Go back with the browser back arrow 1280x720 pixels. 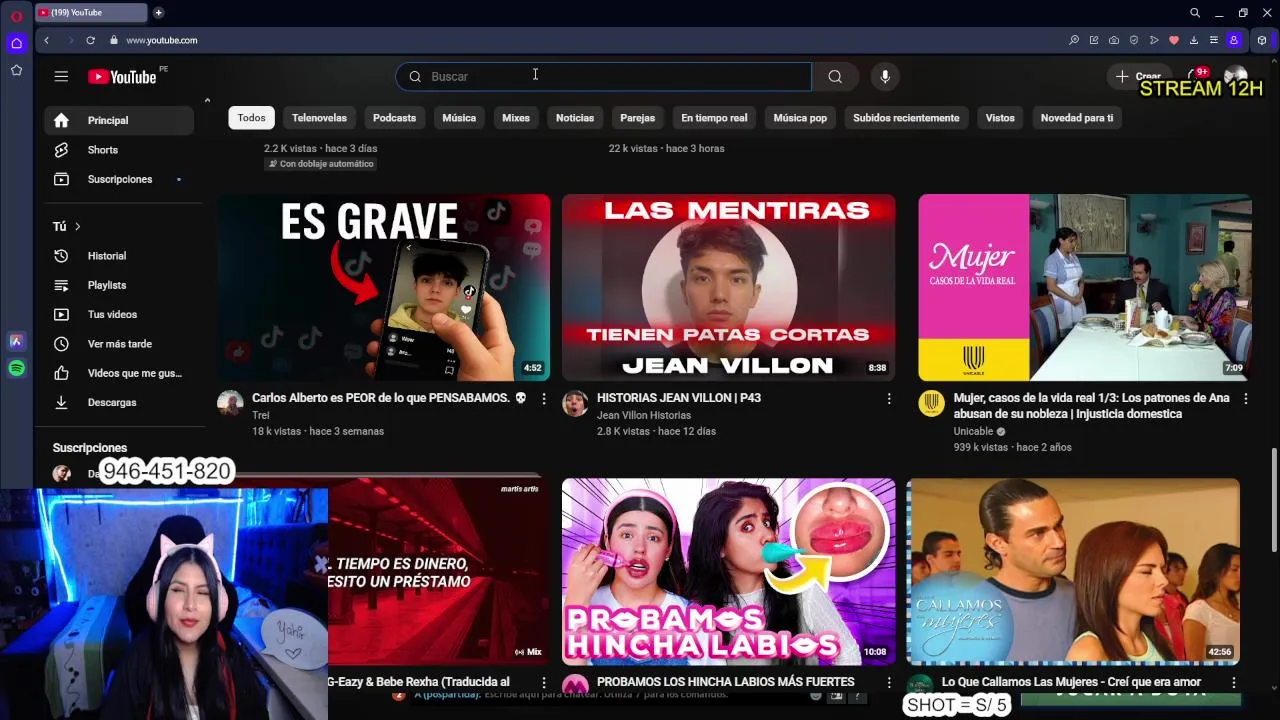46,40
